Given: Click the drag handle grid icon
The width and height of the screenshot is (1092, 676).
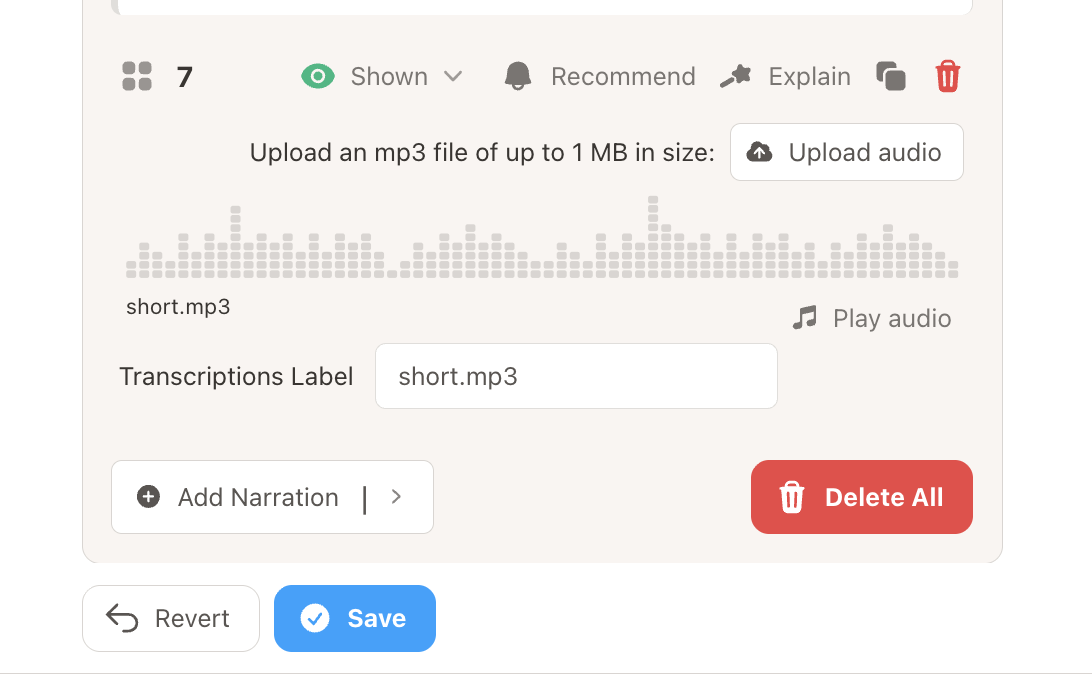Looking at the screenshot, I should pyautogui.click(x=136, y=76).
